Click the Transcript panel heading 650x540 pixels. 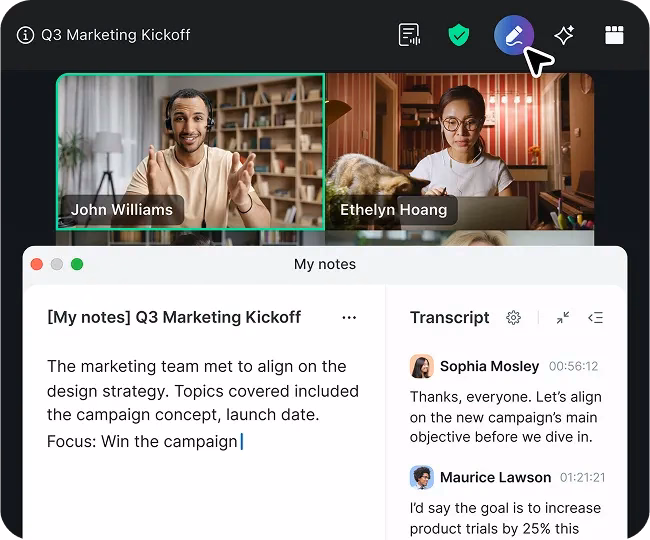(449, 317)
